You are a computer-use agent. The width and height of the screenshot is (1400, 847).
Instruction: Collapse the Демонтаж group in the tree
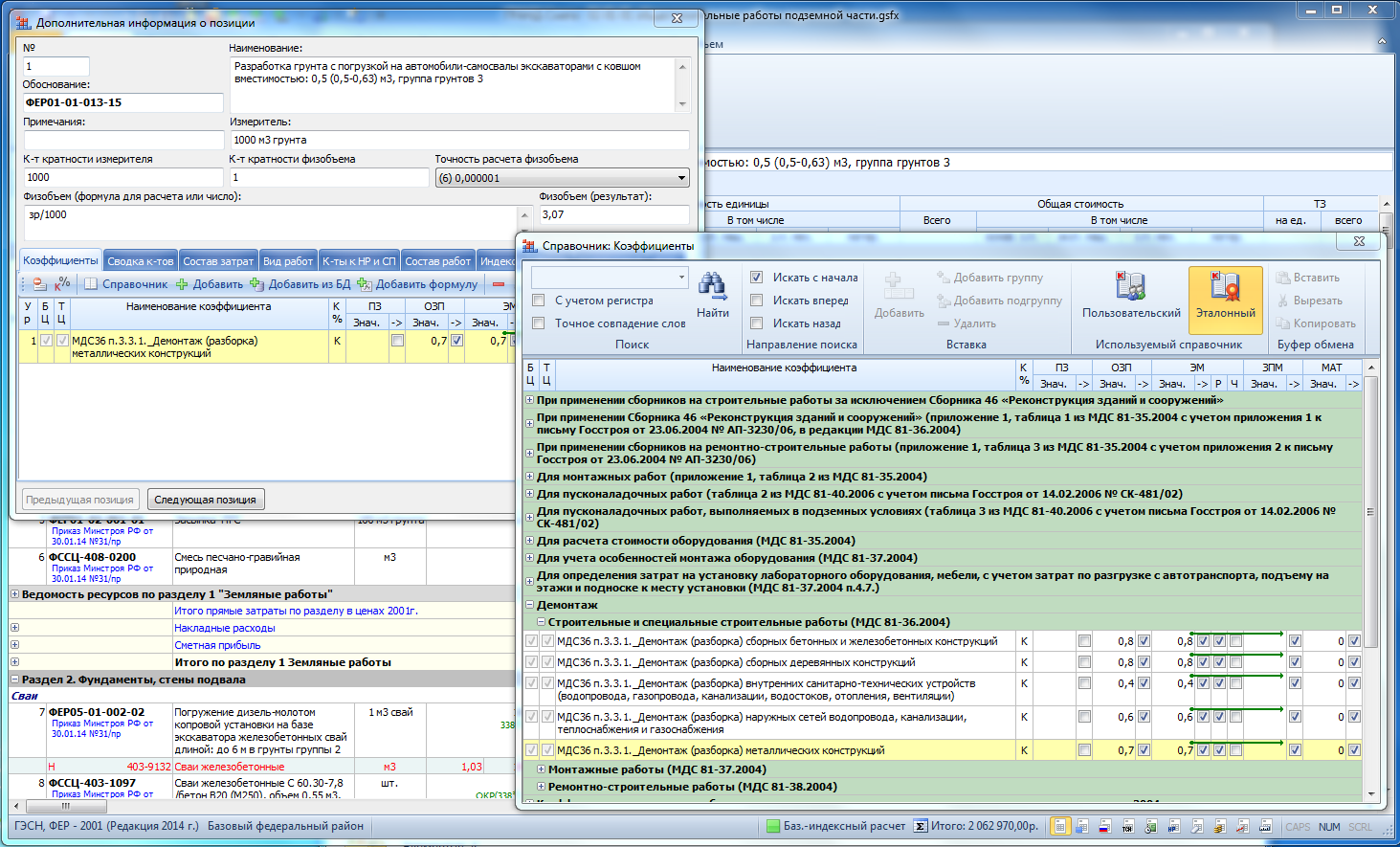pyautogui.click(x=530, y=605)
